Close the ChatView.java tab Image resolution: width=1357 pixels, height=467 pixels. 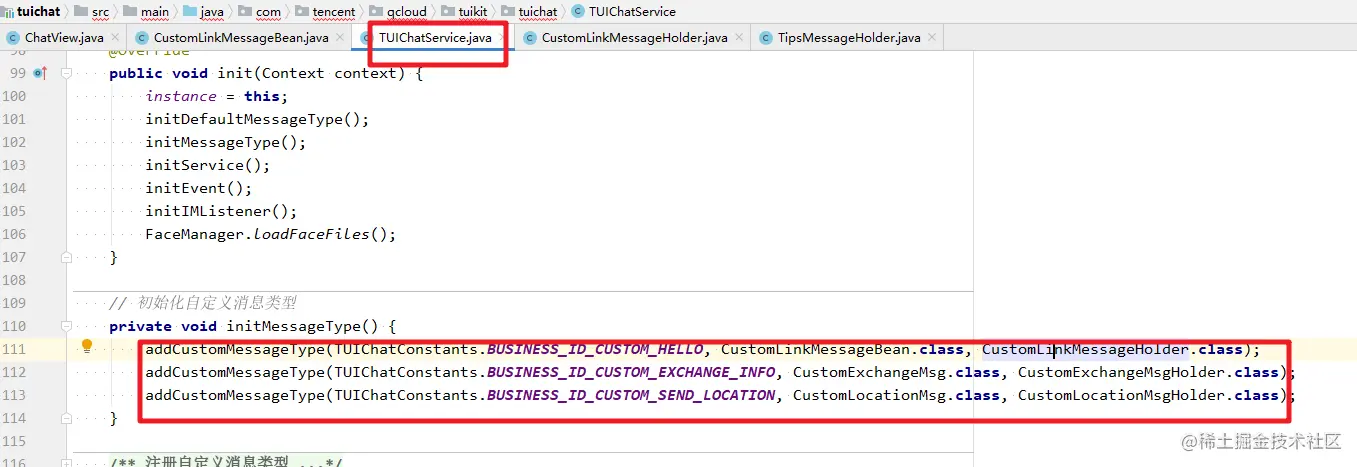pyautogui.click(x=113, y=38)
